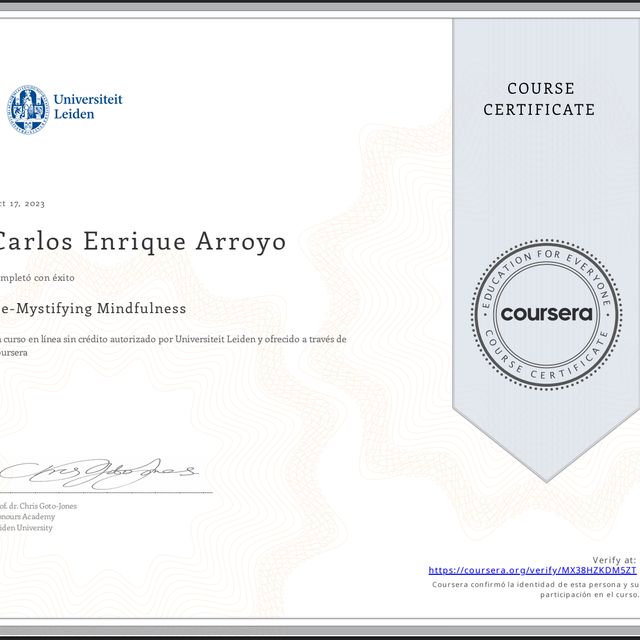Click the name 'Carlos Enrique Arroyo'

141,242
